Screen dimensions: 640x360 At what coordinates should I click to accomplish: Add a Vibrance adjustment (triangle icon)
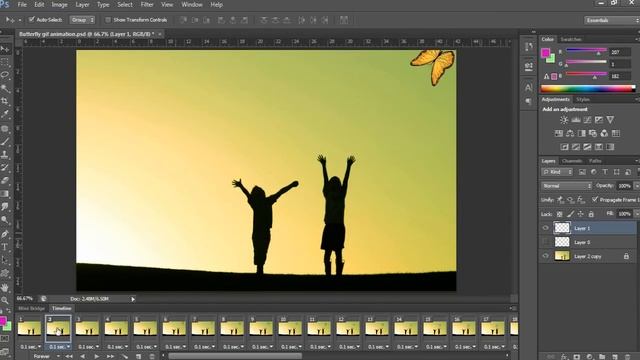coord(610,120)
